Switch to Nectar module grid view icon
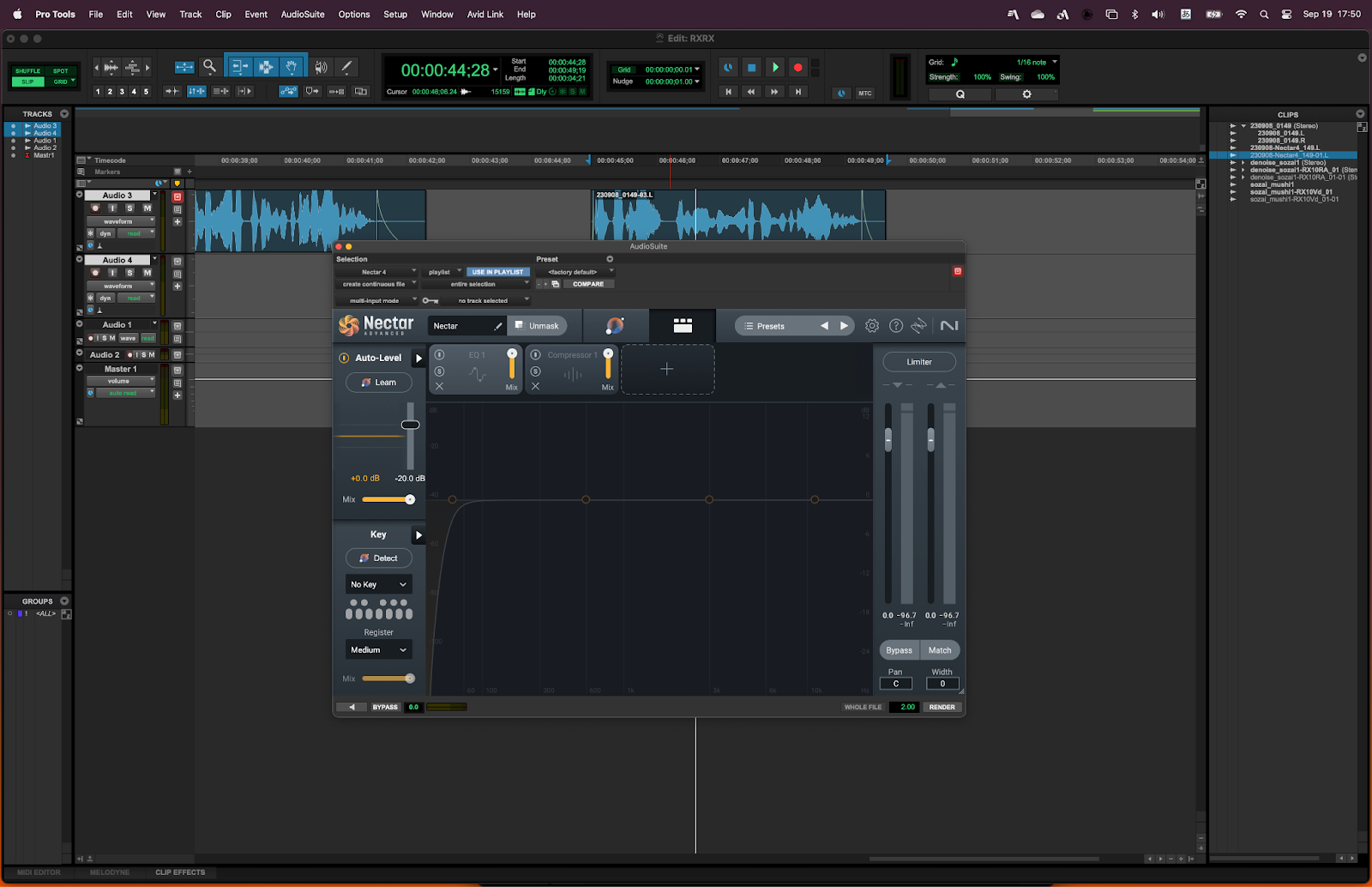Screen dimensions: 1372x887 (683, 325)
